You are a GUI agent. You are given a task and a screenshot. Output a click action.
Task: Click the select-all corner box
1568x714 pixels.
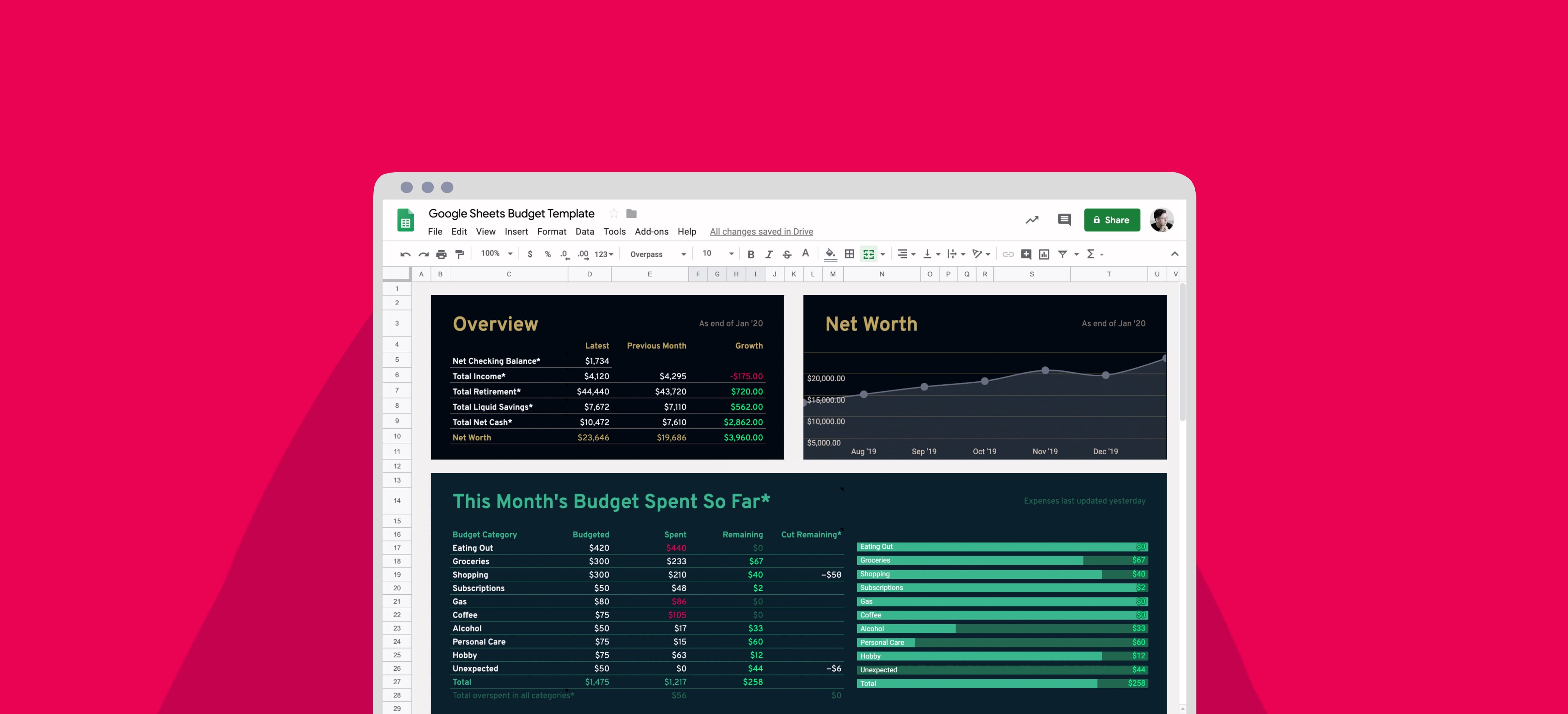pos(397,274)
